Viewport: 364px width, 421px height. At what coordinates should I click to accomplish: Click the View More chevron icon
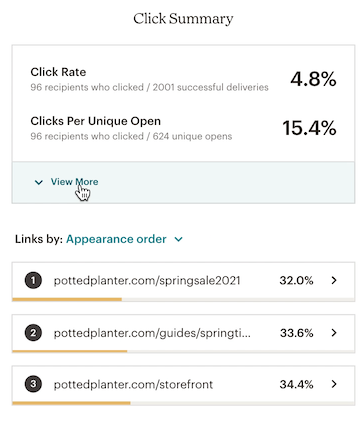tap(39, 182)
